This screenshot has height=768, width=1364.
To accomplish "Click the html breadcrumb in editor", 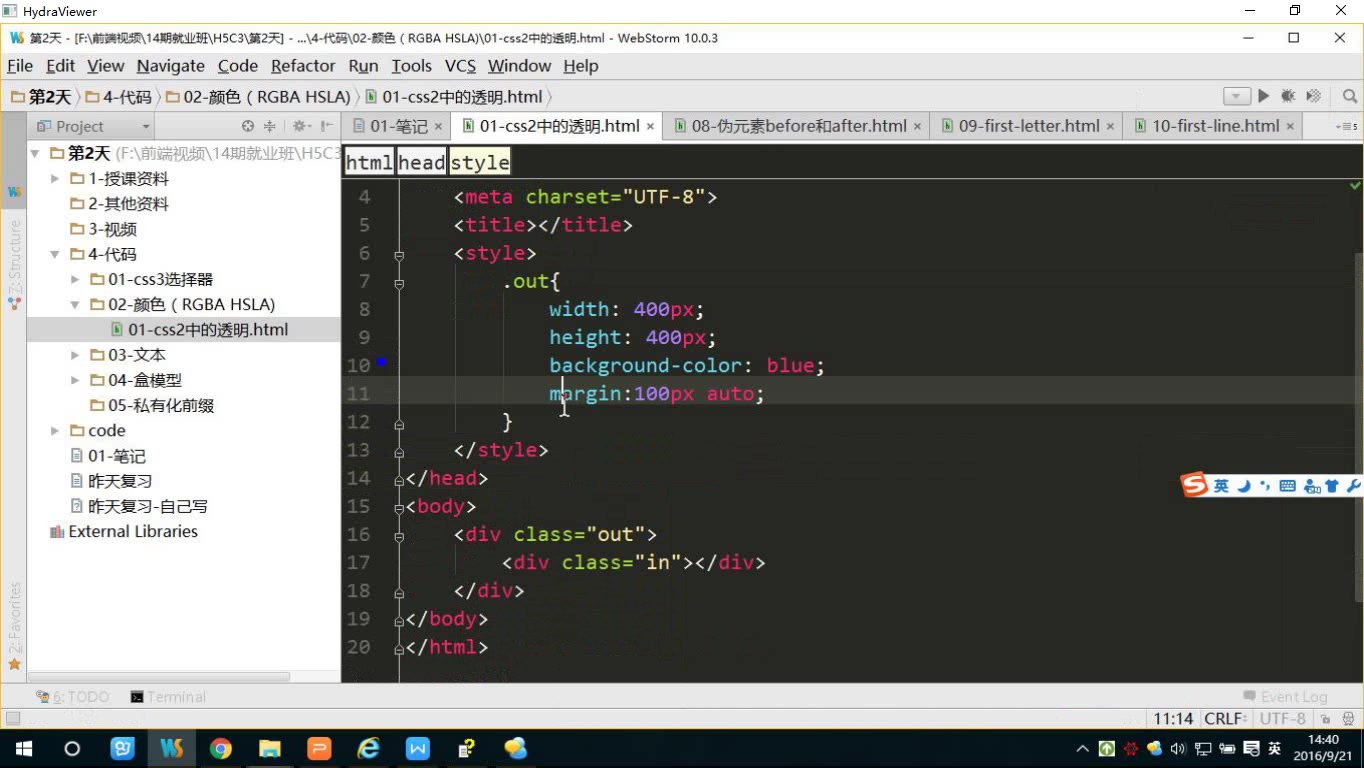I will click(369, 162).
